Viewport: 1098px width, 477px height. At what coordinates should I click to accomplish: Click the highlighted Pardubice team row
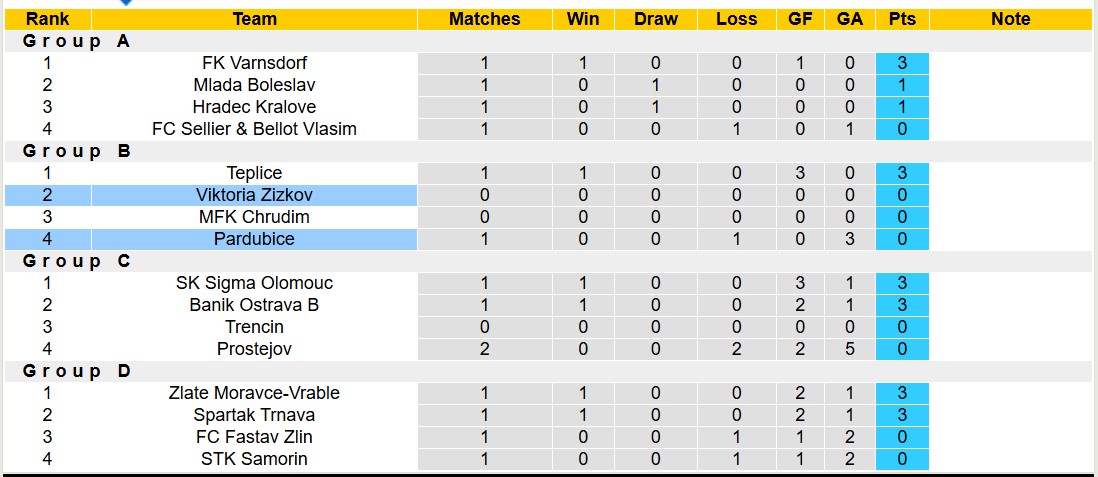(x=254, y=239)
